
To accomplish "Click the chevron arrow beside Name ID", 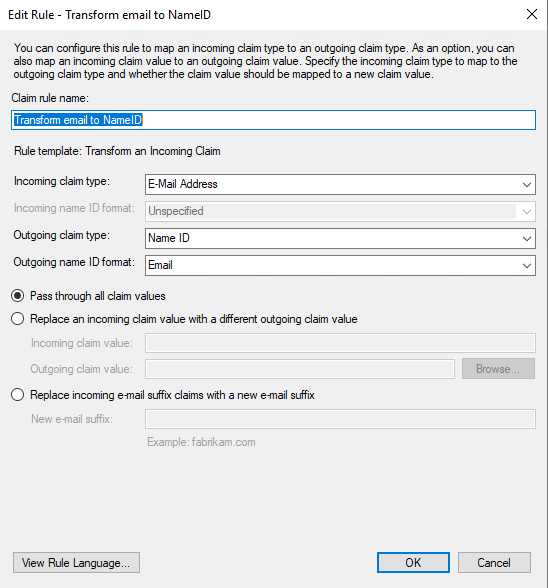I will (x=527, y=238).
